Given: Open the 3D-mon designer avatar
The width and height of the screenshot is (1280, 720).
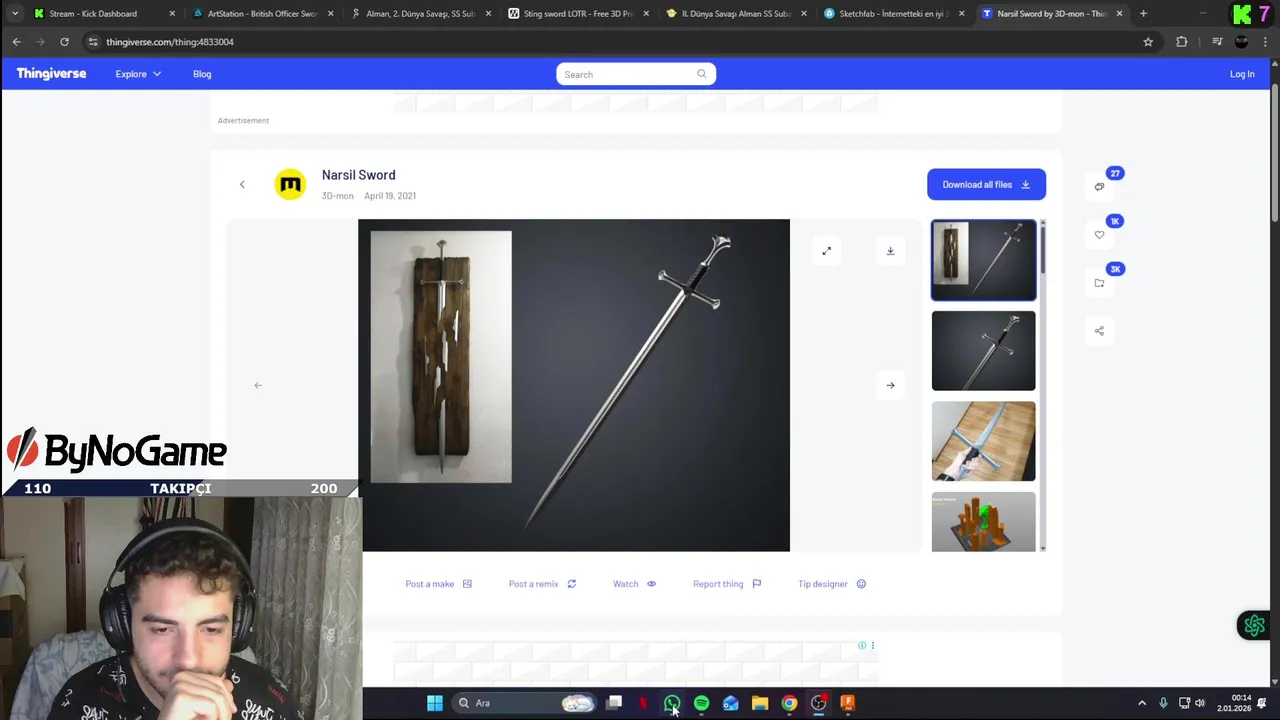Looking at the screenshot, I should [290, 184].
